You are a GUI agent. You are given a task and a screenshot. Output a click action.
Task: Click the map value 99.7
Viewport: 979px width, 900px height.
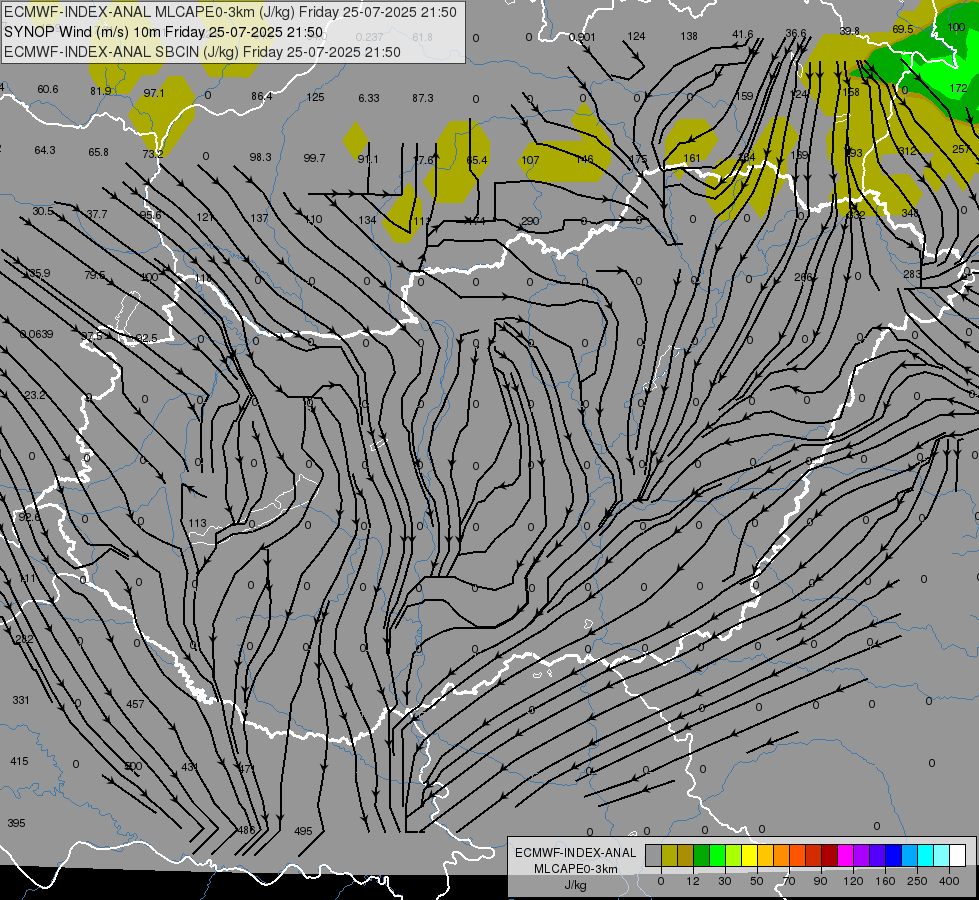click(314, 158)
